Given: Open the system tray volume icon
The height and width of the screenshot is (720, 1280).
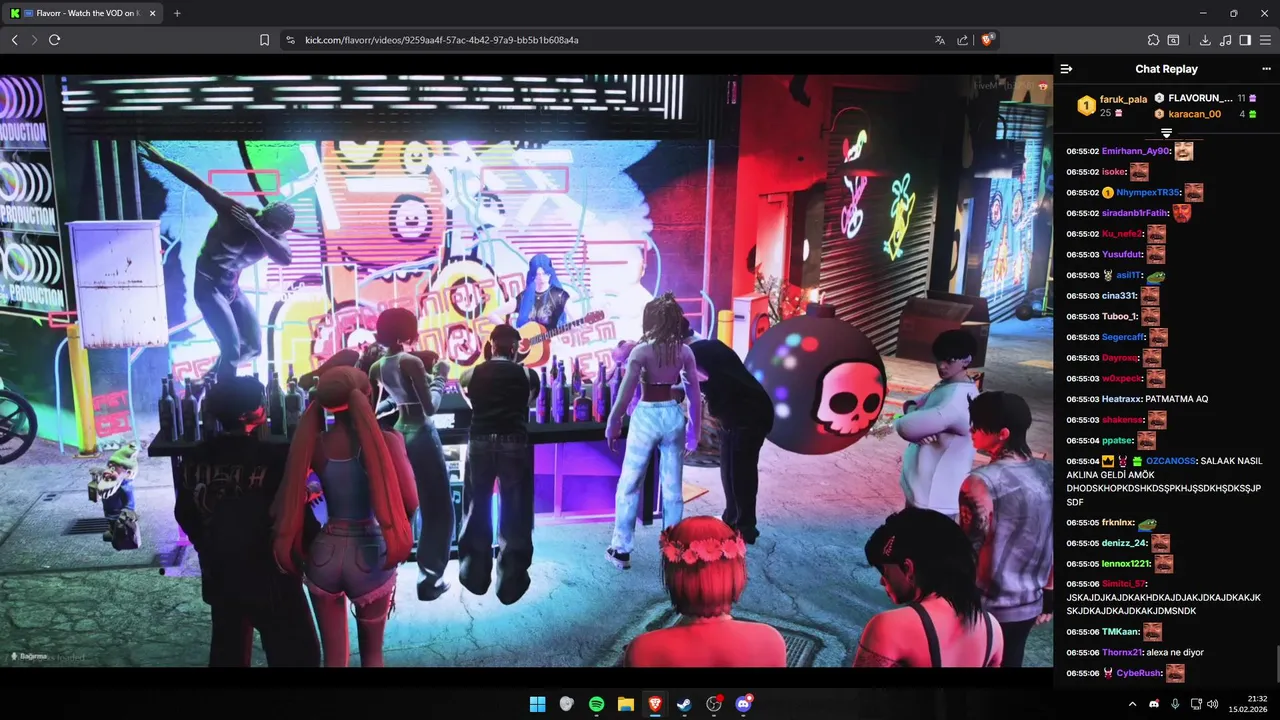Looking at the screenshot, I should click(1213, 704).
